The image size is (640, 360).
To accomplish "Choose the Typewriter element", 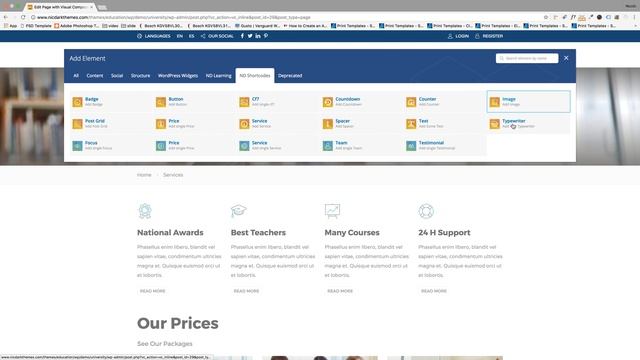I will pyautogui.click(x=528, y=124).
